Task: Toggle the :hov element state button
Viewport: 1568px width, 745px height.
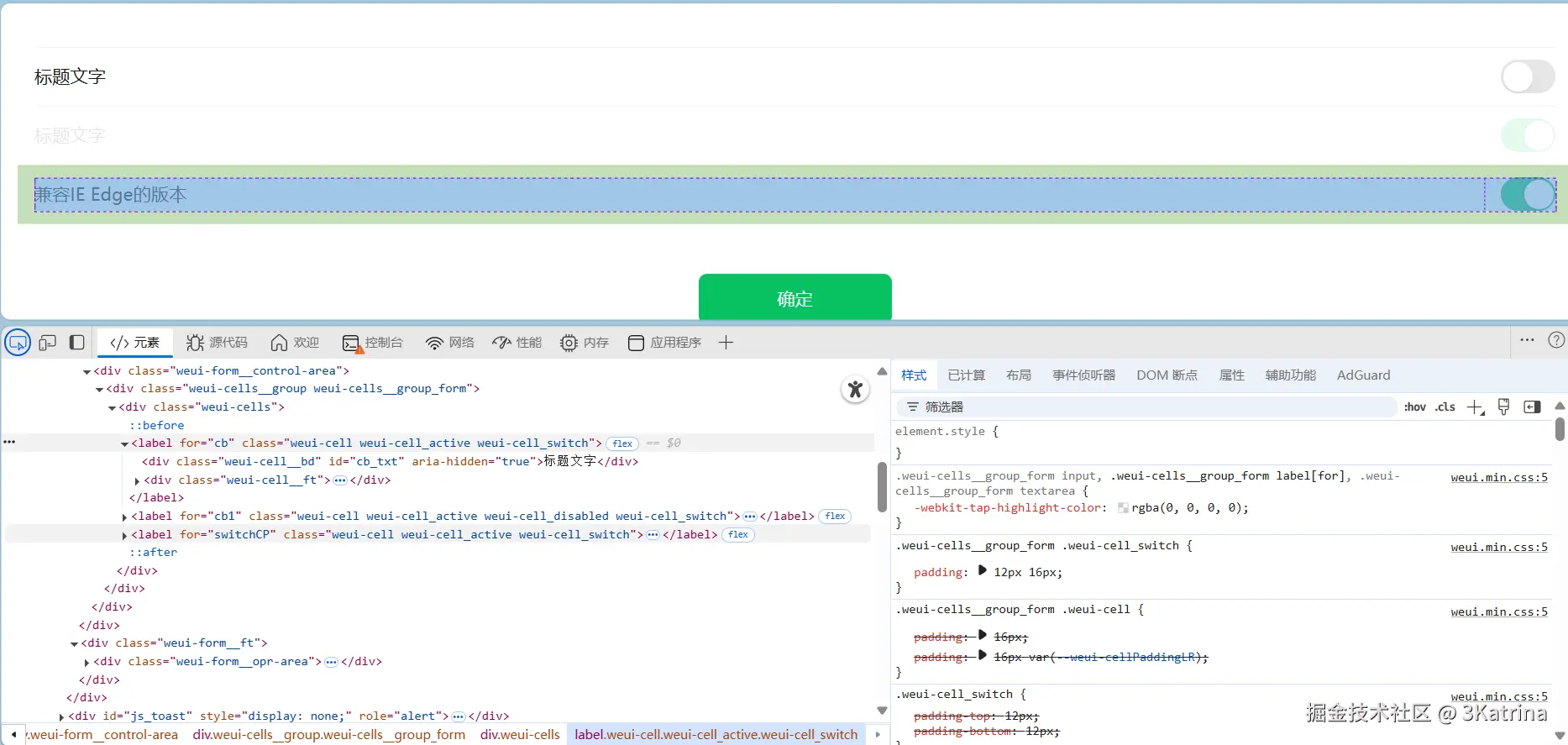Action: [1415, 407]
